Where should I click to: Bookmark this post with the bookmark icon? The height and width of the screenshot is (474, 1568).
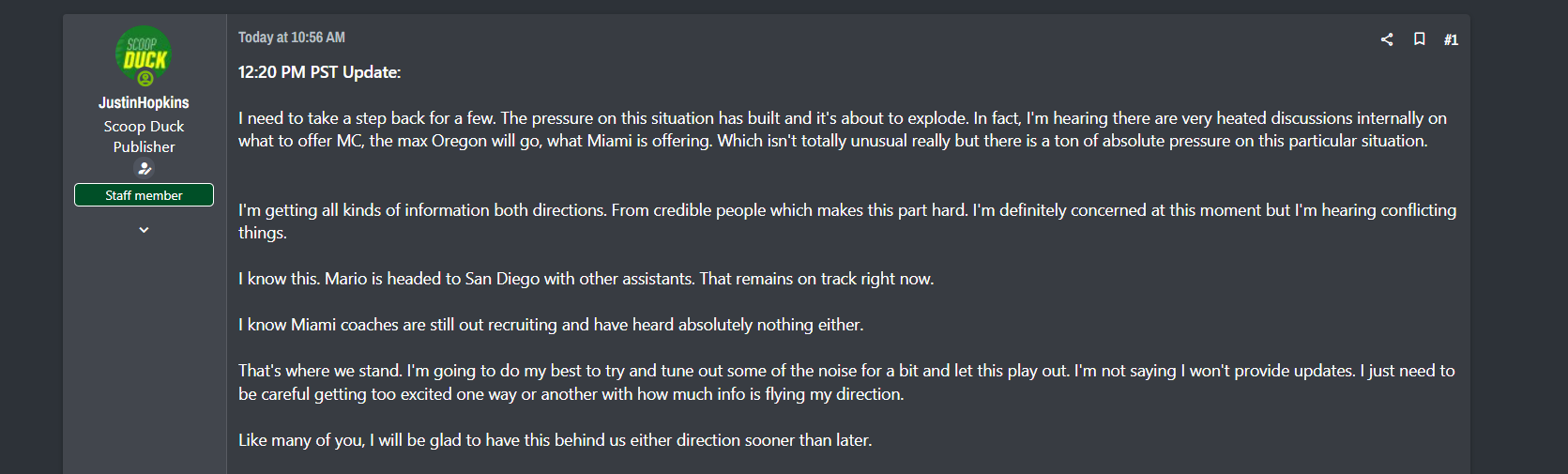click(1420, 39)
